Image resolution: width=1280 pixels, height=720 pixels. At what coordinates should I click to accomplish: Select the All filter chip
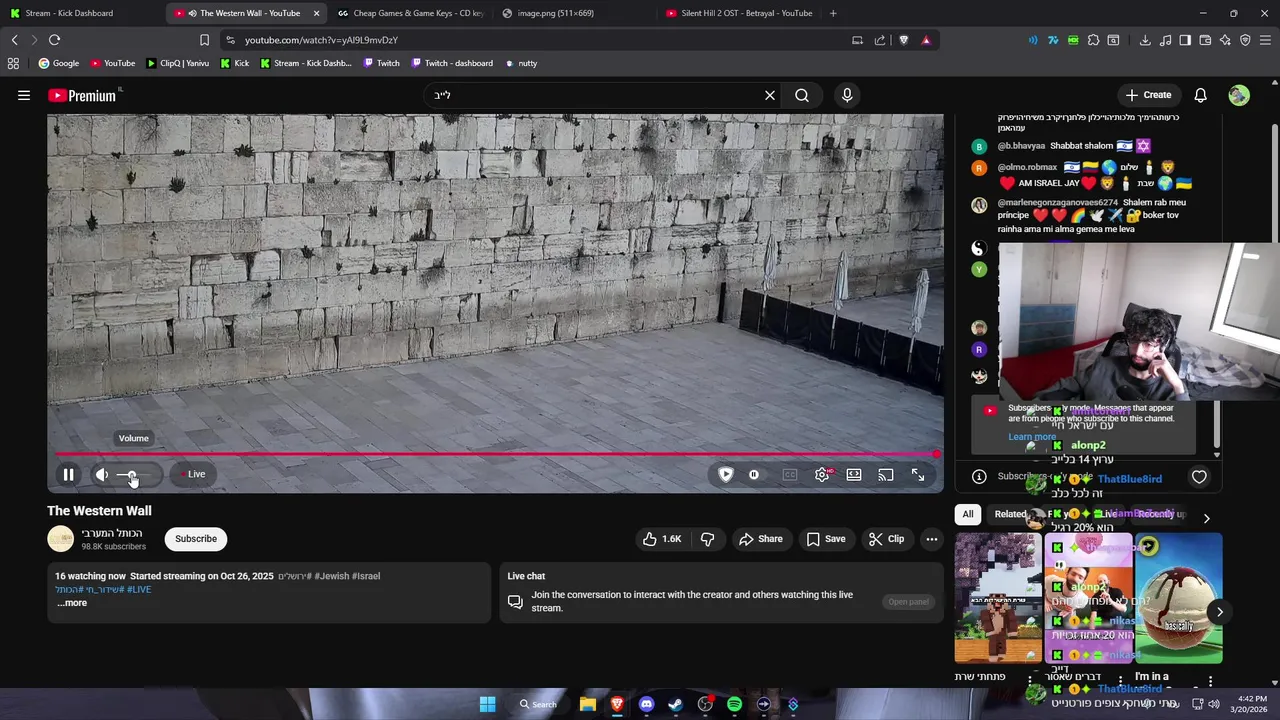coord(967,514)
